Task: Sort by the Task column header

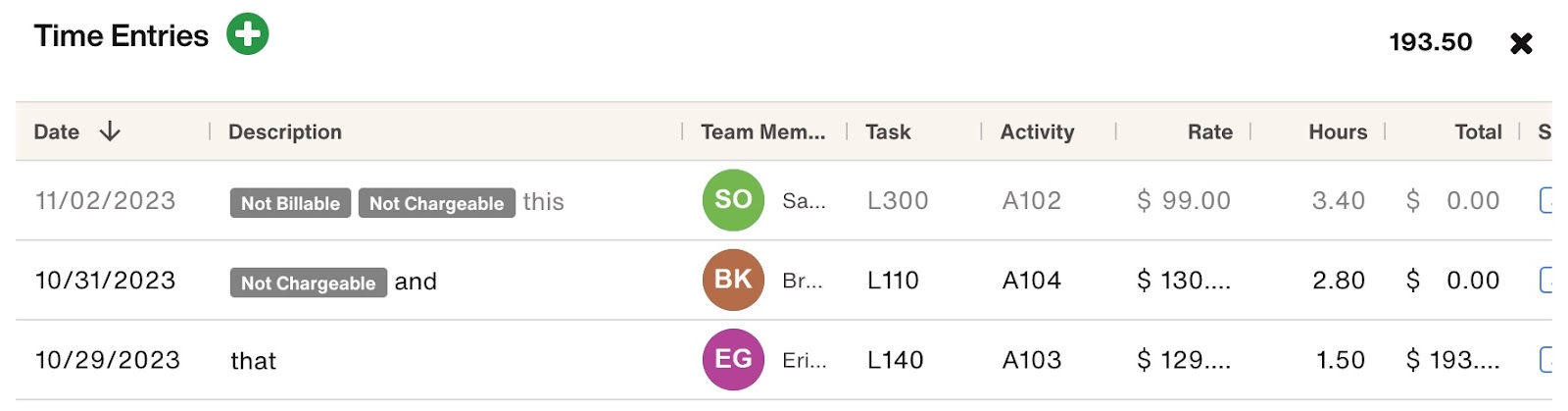Action: 888,131
